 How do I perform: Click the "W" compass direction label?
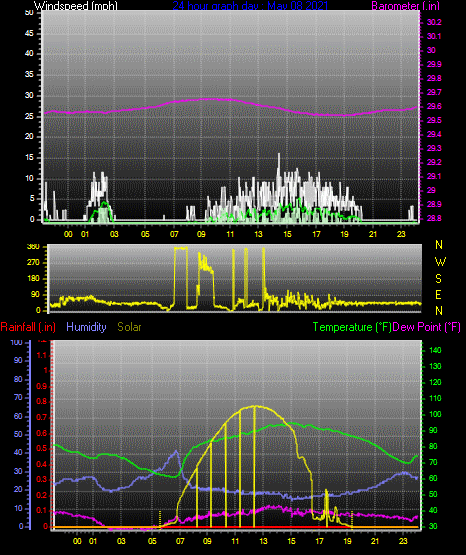coord(440,262)
